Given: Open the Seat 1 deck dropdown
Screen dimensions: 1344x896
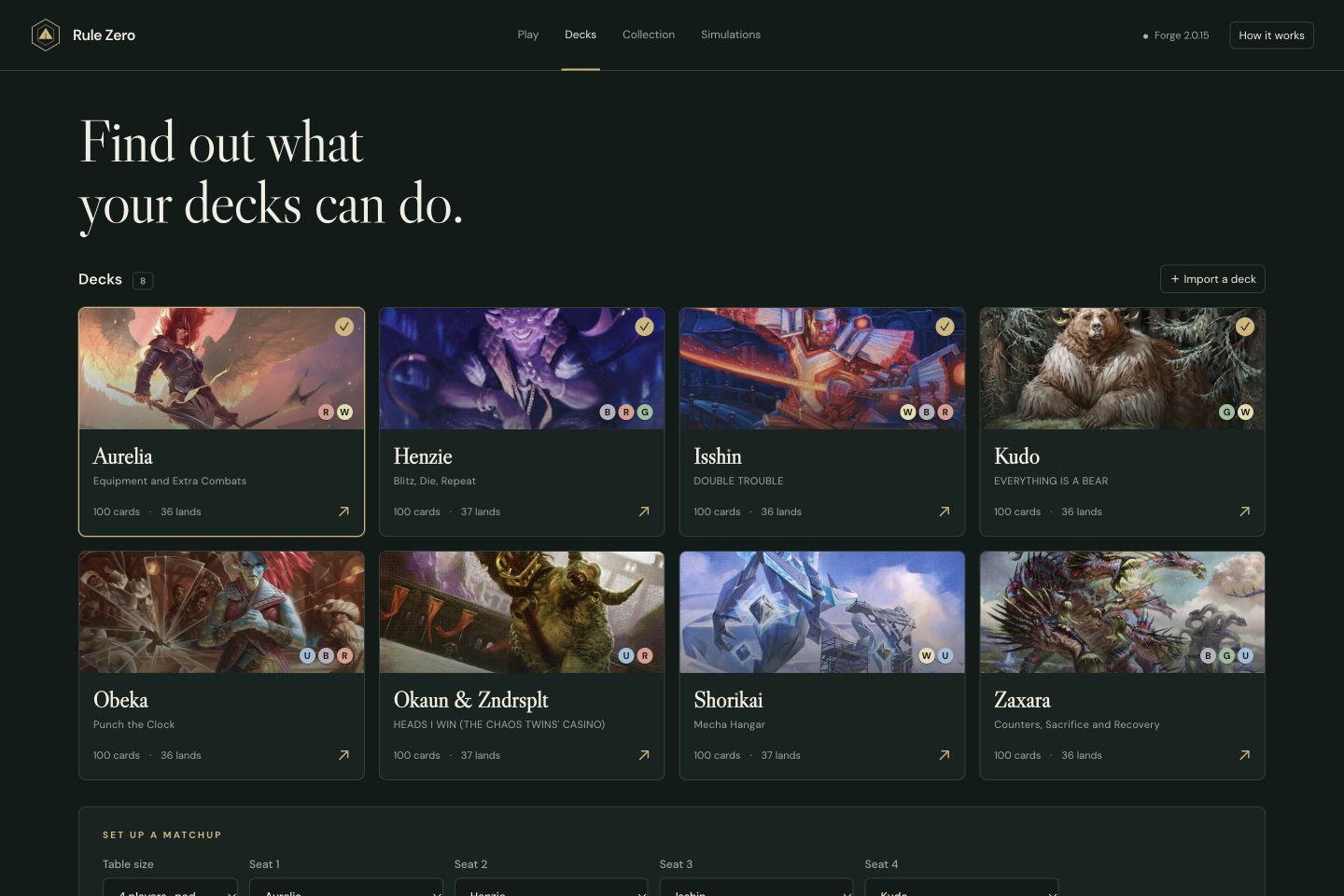Looking at the screenshot, I should click(x=346, y=888).
